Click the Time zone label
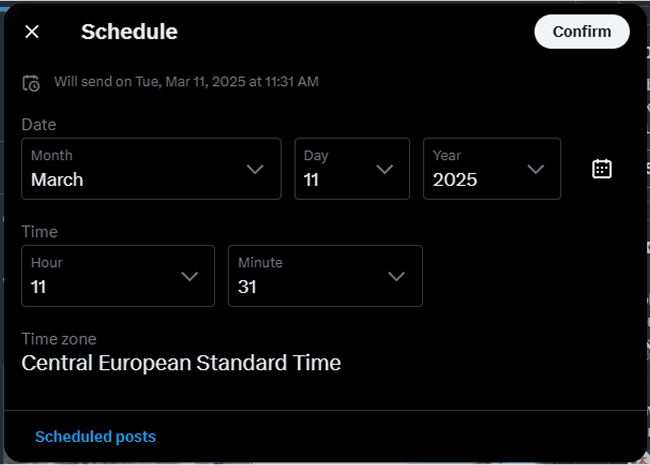 (59, 339)
